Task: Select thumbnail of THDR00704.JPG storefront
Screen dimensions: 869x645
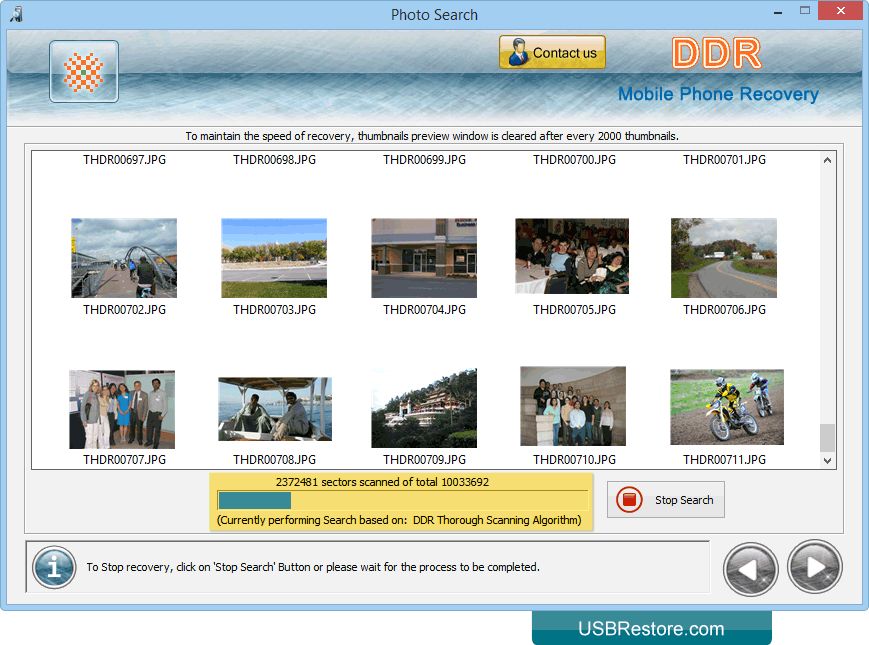Action: 424,258
